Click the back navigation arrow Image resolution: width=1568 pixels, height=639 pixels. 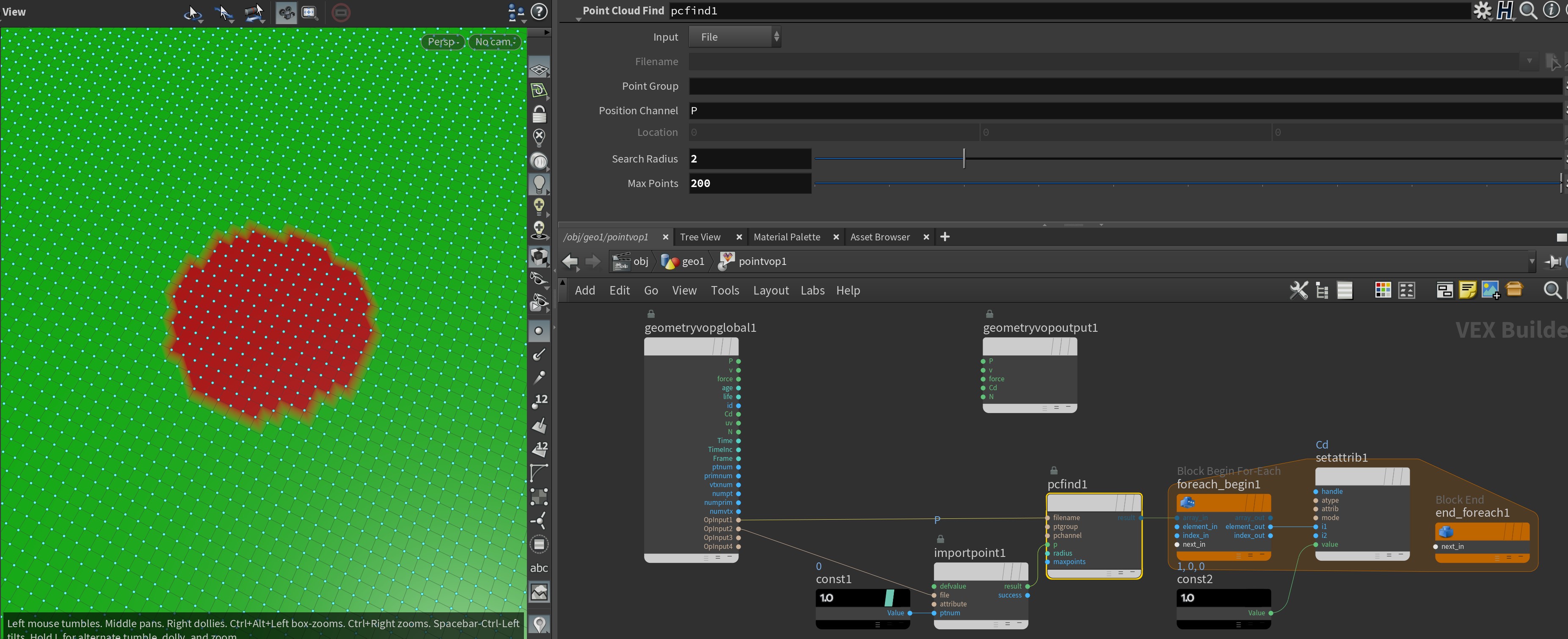pyautogui.click(x=570, y=262)
